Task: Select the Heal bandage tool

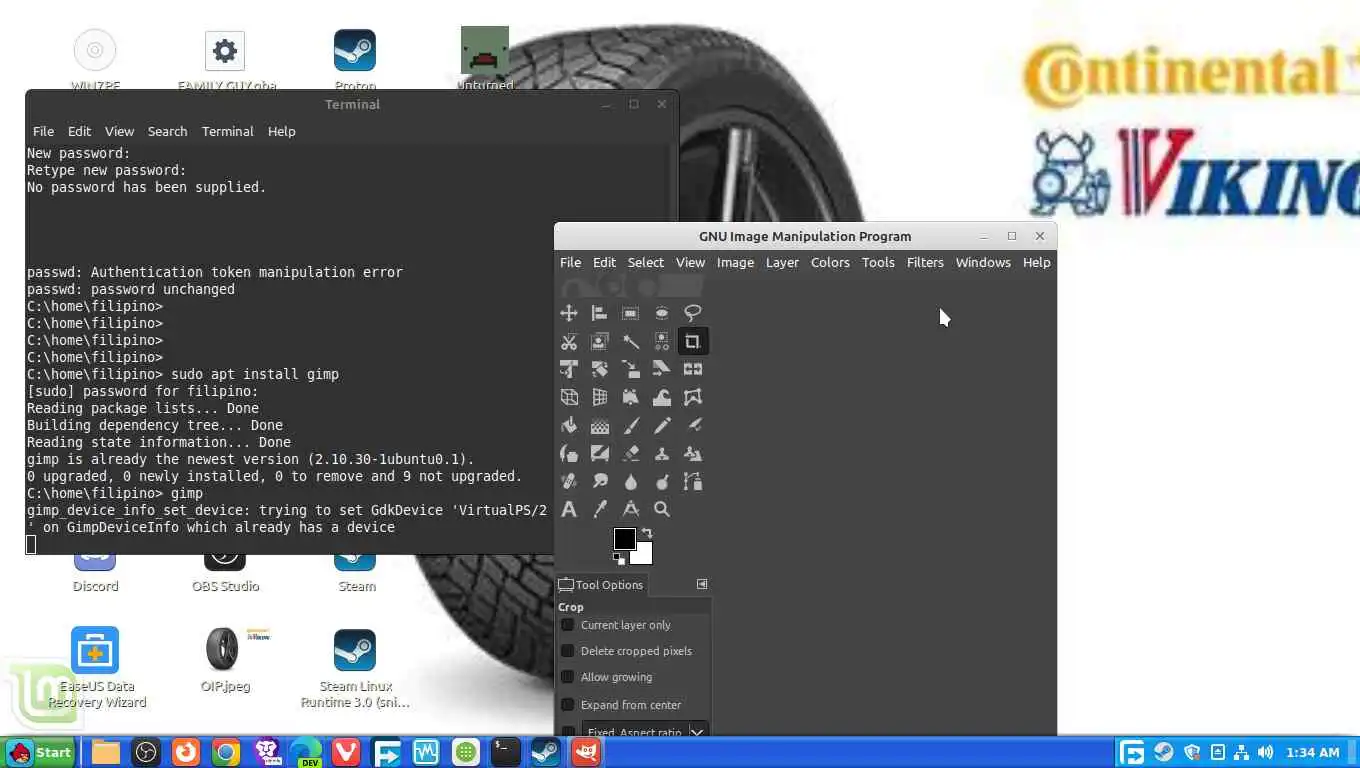Action: click(x=569, y=481)
